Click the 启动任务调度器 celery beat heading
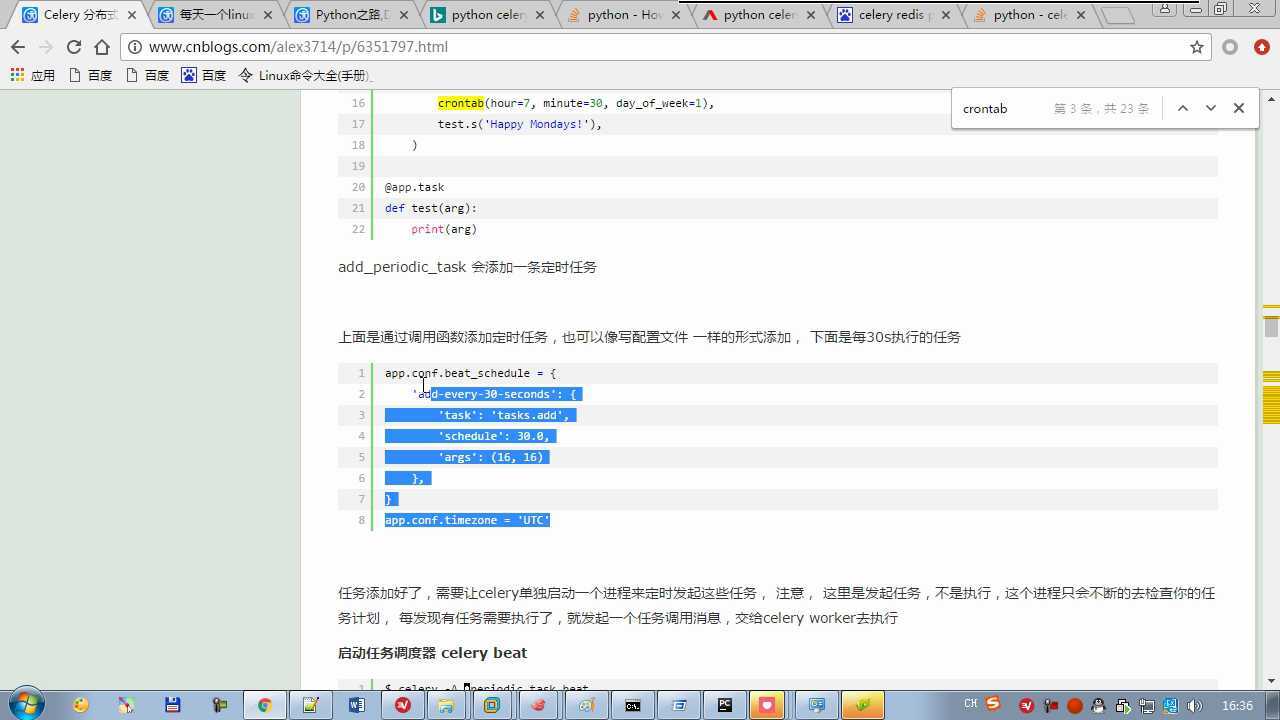 (432, 653)
